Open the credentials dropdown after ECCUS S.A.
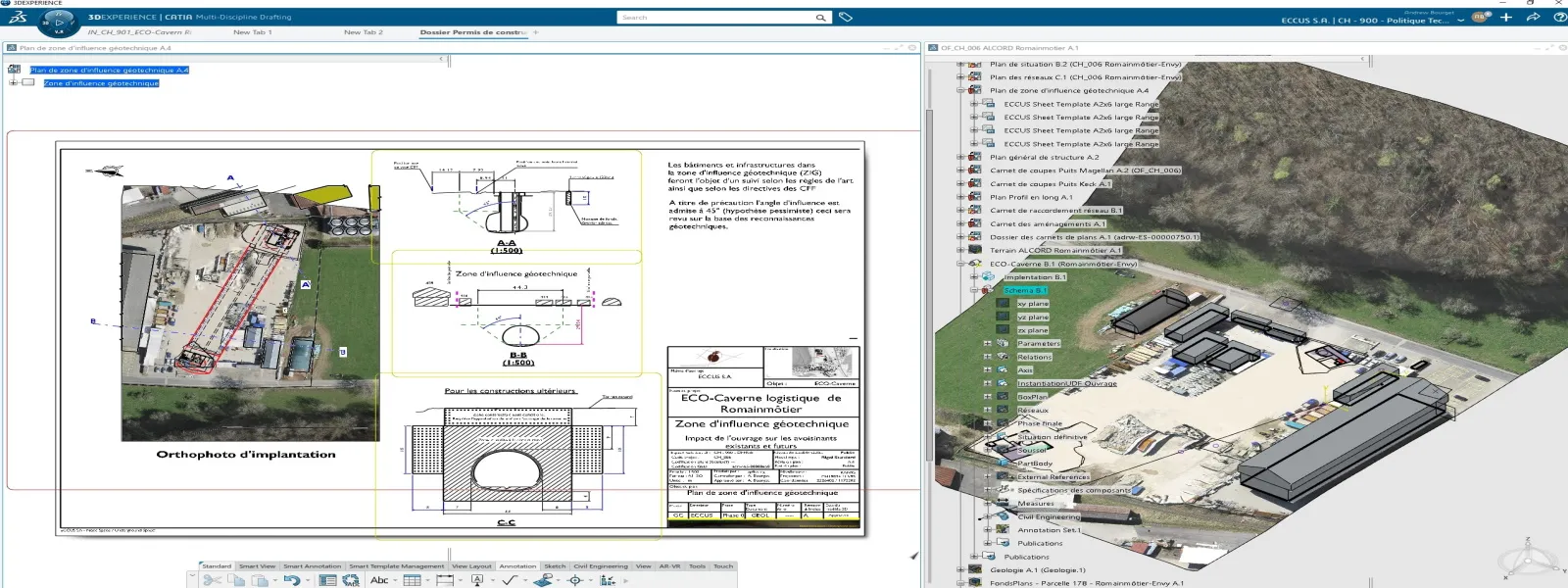 coord(1461,20)
